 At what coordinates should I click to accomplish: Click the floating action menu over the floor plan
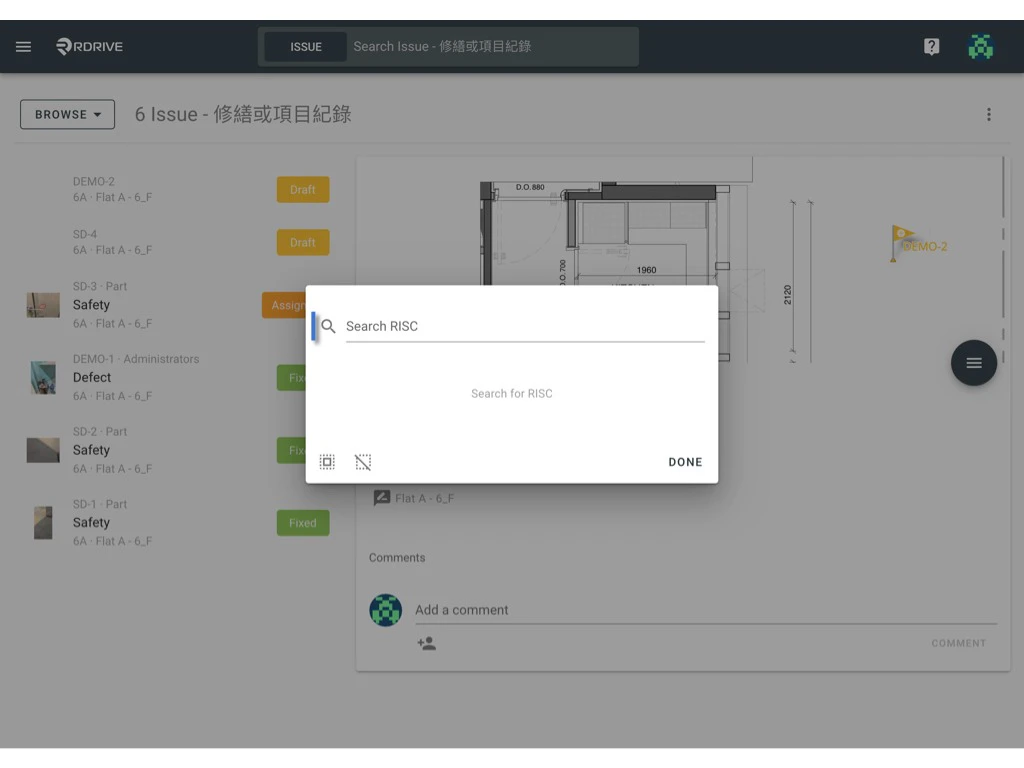pos(973,363)
